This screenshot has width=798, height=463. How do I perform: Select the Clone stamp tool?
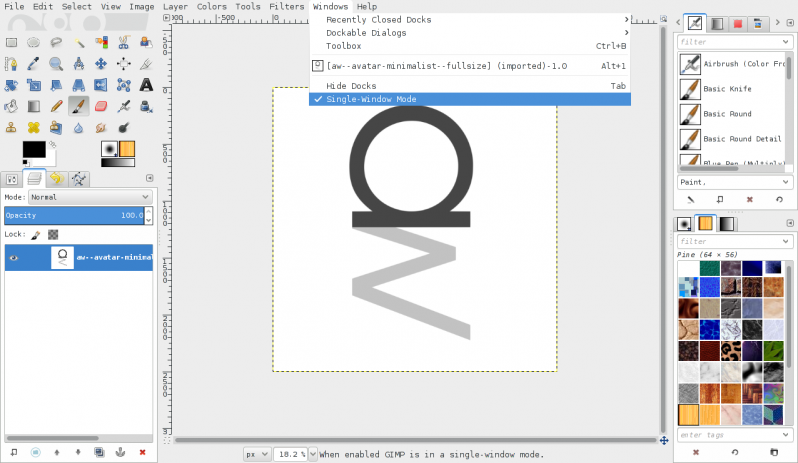pyautogui.click(x=11, y=128)
